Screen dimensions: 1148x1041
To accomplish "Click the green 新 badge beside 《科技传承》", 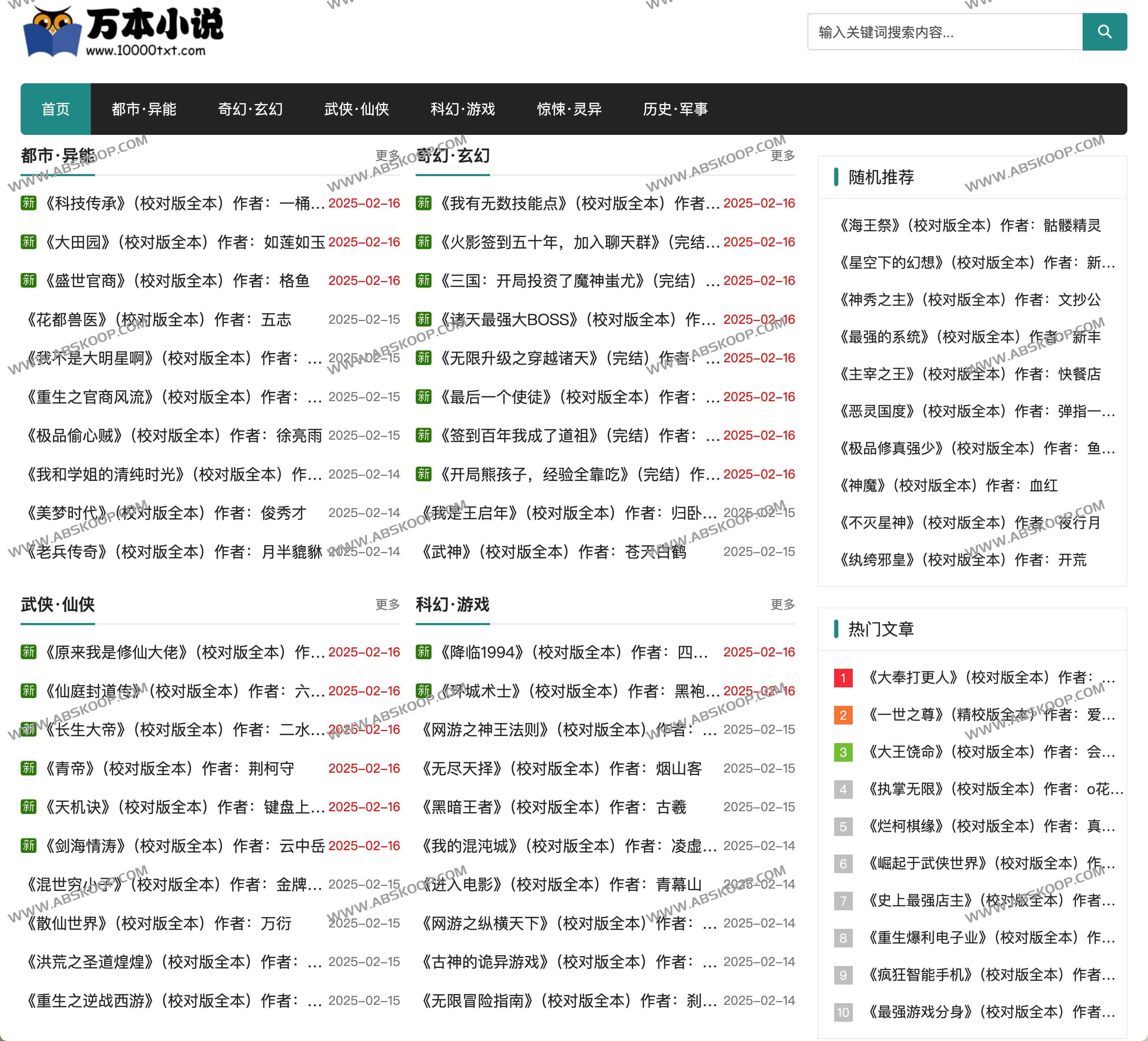I will coord(29,203).
